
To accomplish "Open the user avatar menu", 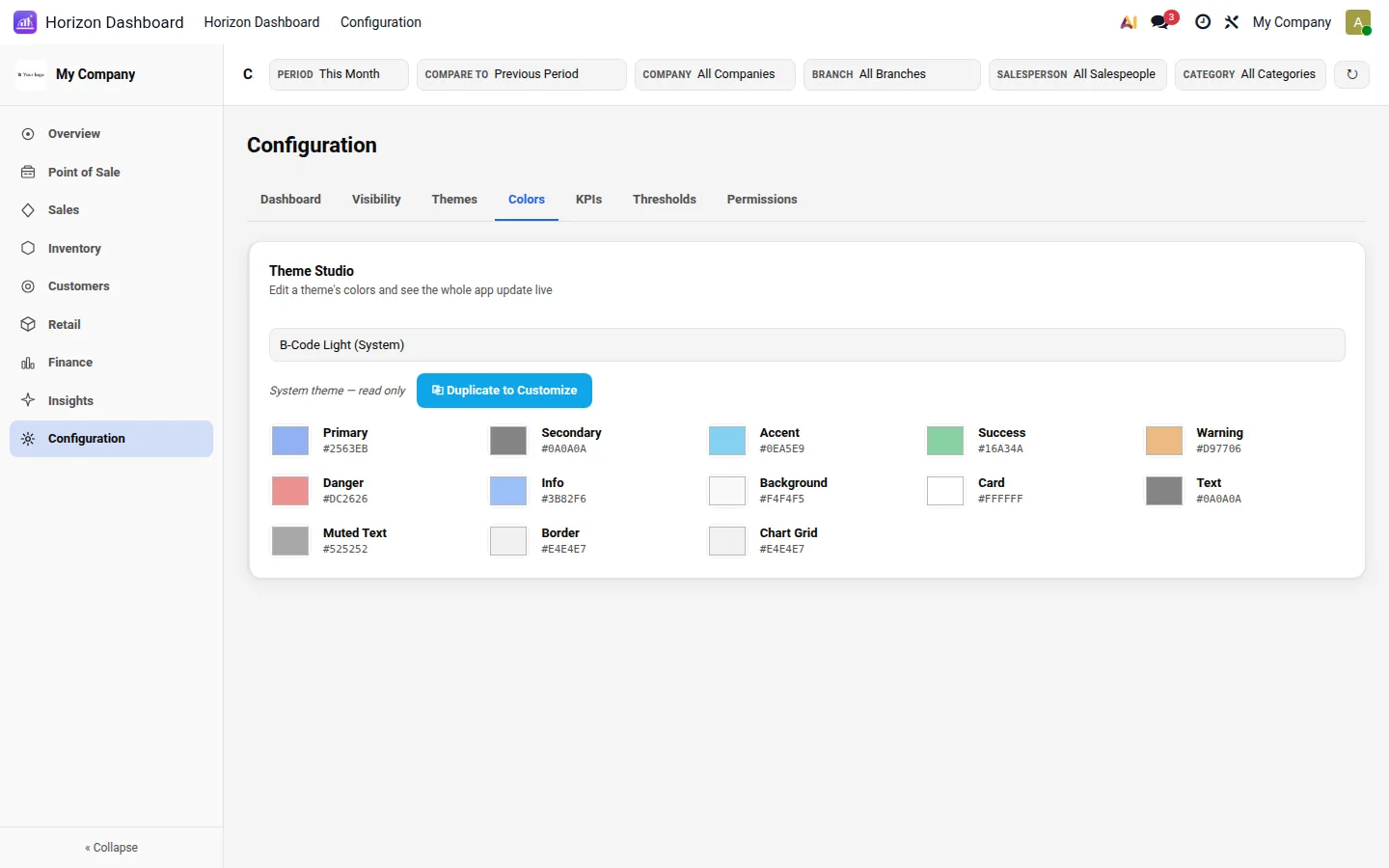I will pyautogui.click(x=1358, y=22).
